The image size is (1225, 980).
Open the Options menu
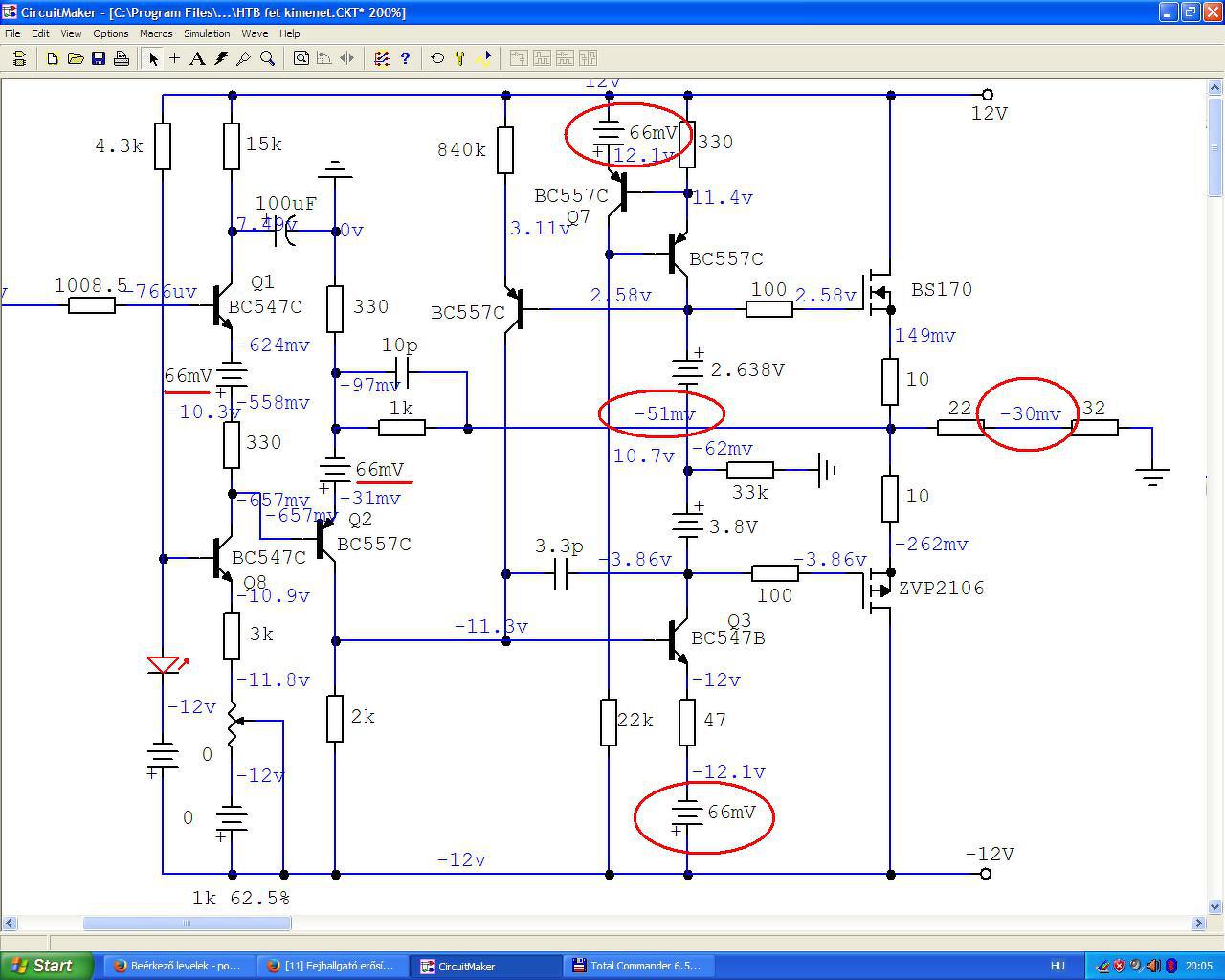pos(111,33)
